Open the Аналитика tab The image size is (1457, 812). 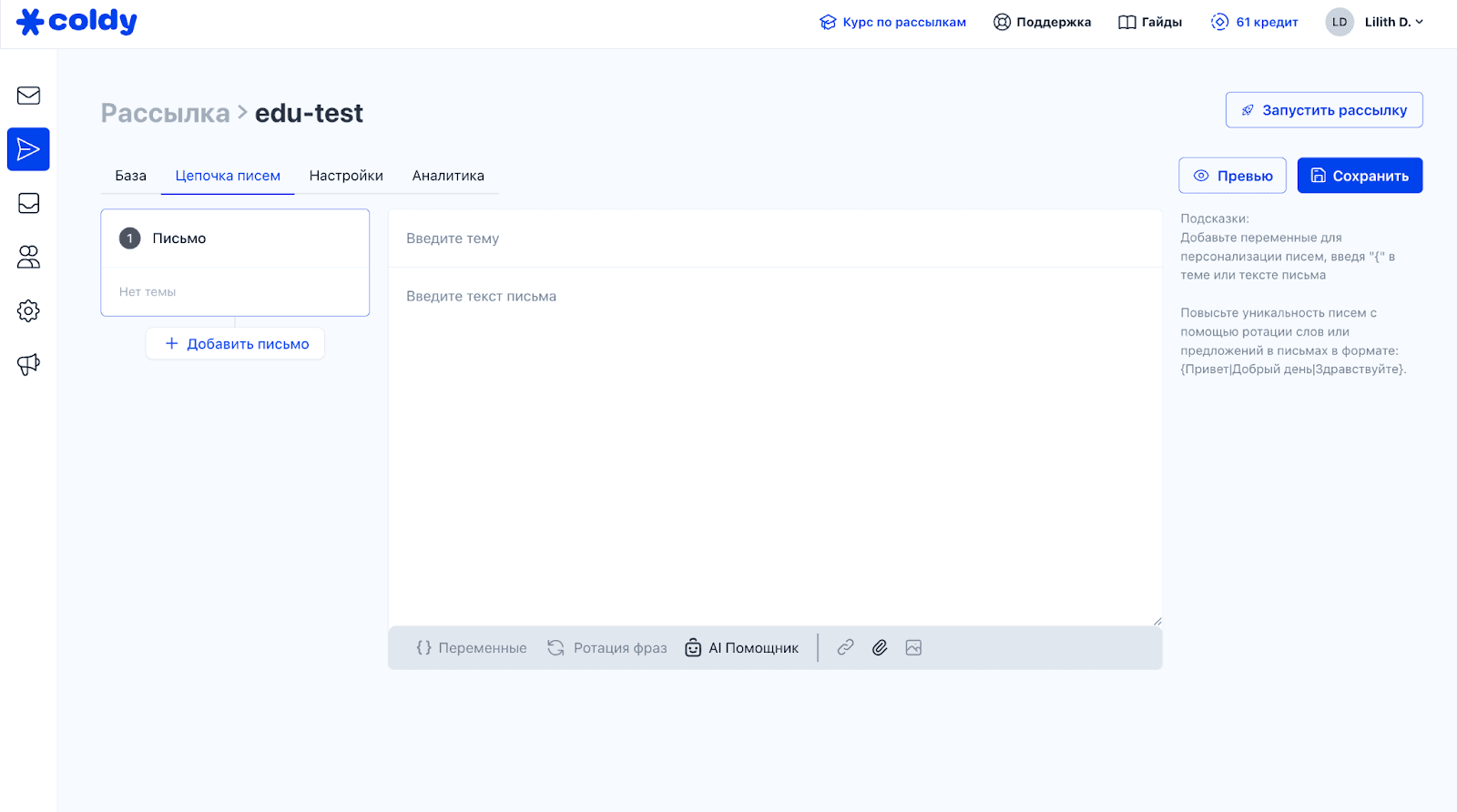point(448,176)
